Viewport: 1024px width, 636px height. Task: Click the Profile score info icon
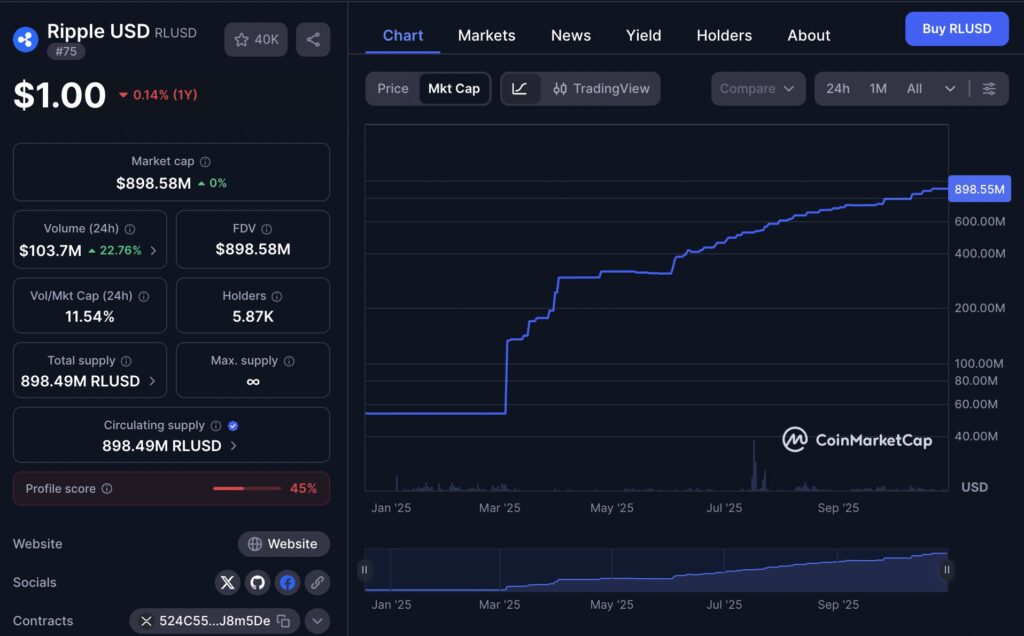107,488
